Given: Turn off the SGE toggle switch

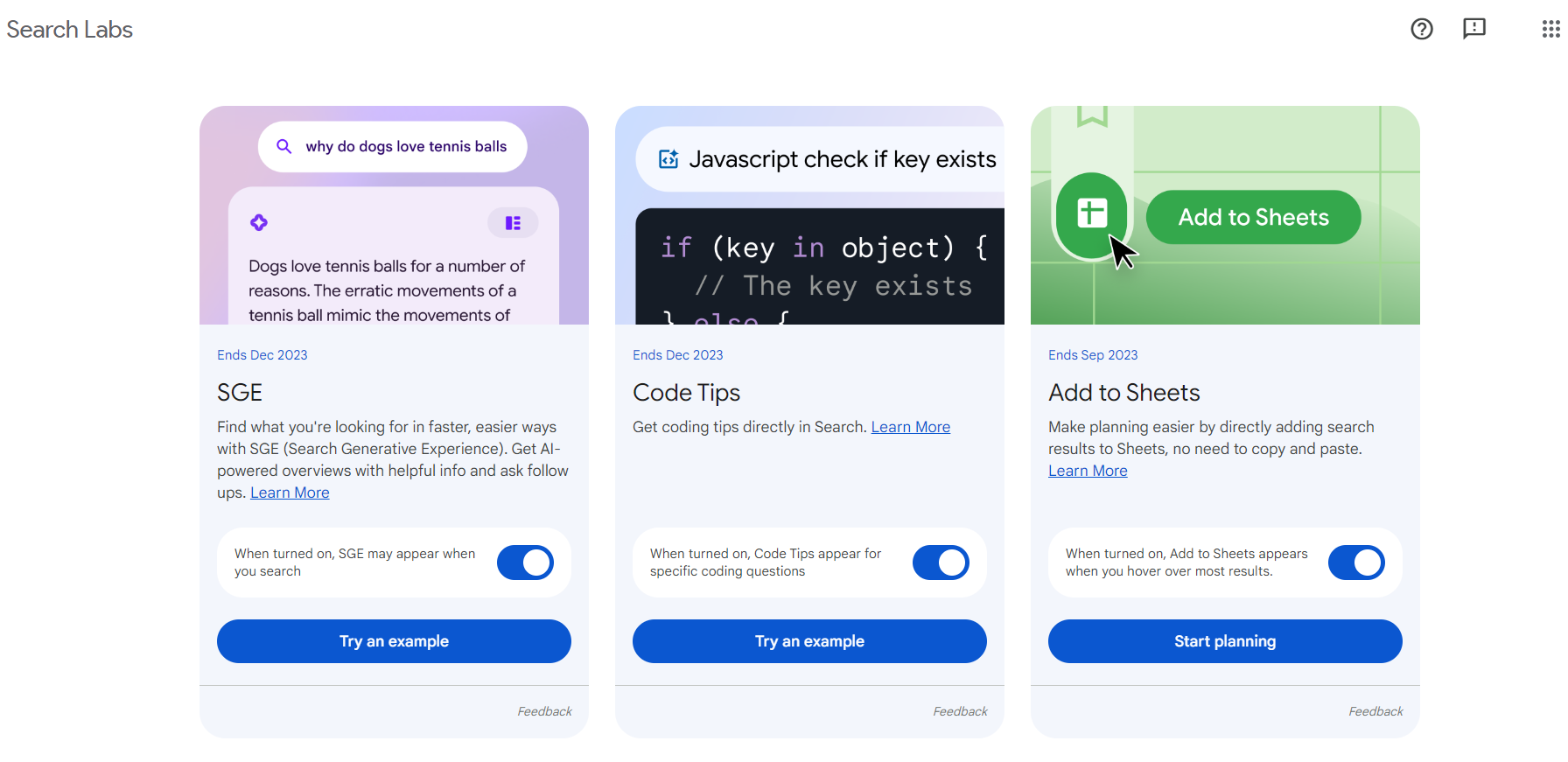Looking at the screenshot, I should pos(525,563).
